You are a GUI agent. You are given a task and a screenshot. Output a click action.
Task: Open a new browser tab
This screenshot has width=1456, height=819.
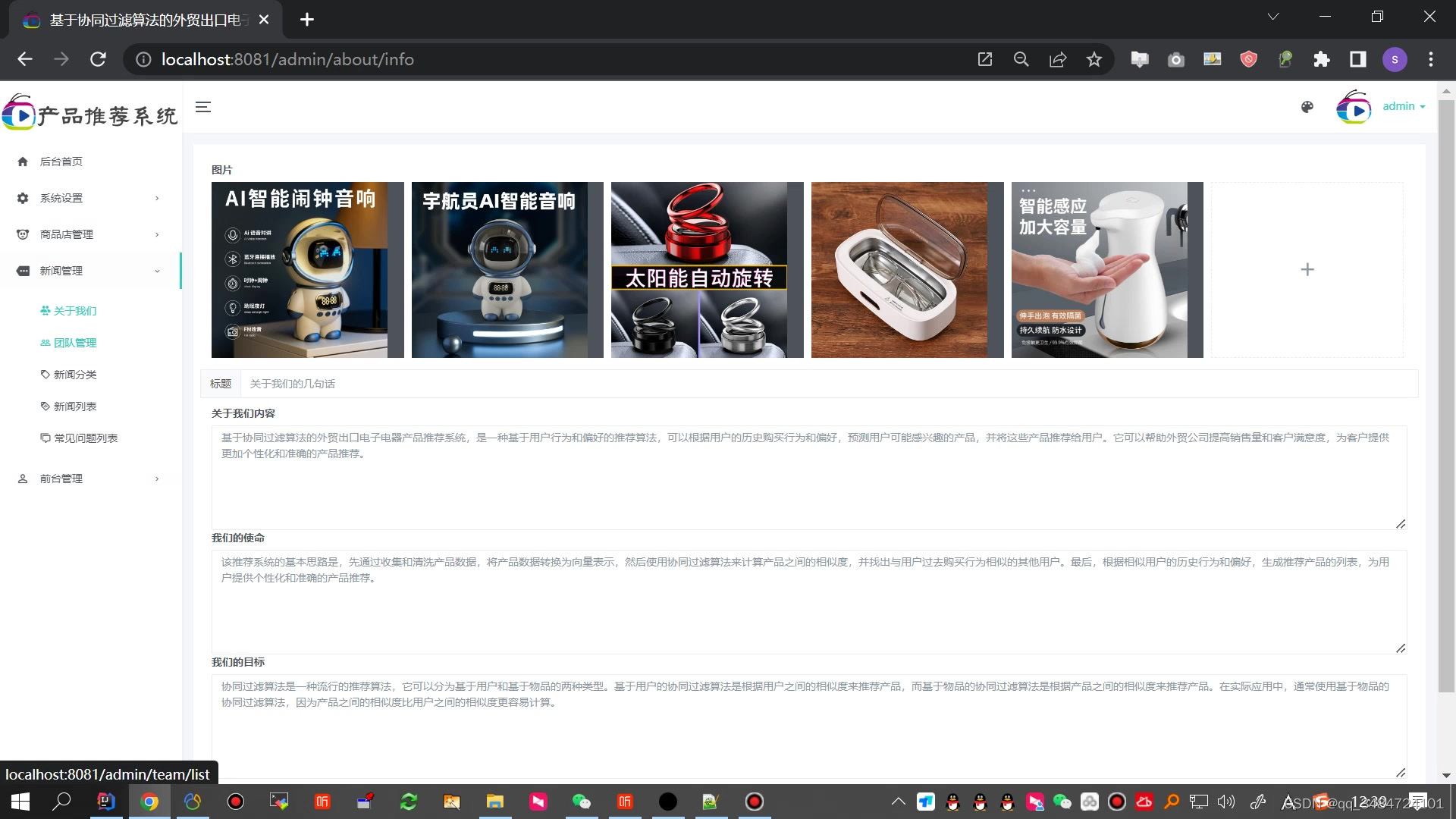pos(307,20)
